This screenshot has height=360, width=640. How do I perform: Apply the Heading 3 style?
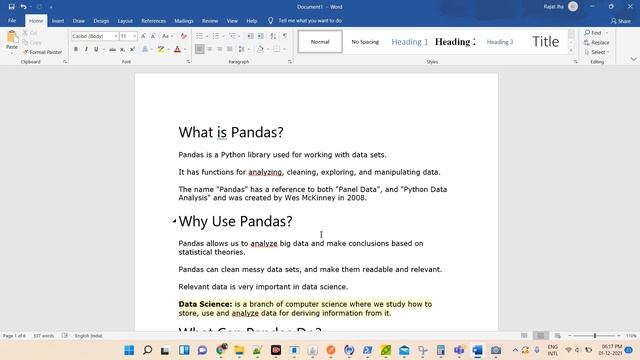pos(500,42)
